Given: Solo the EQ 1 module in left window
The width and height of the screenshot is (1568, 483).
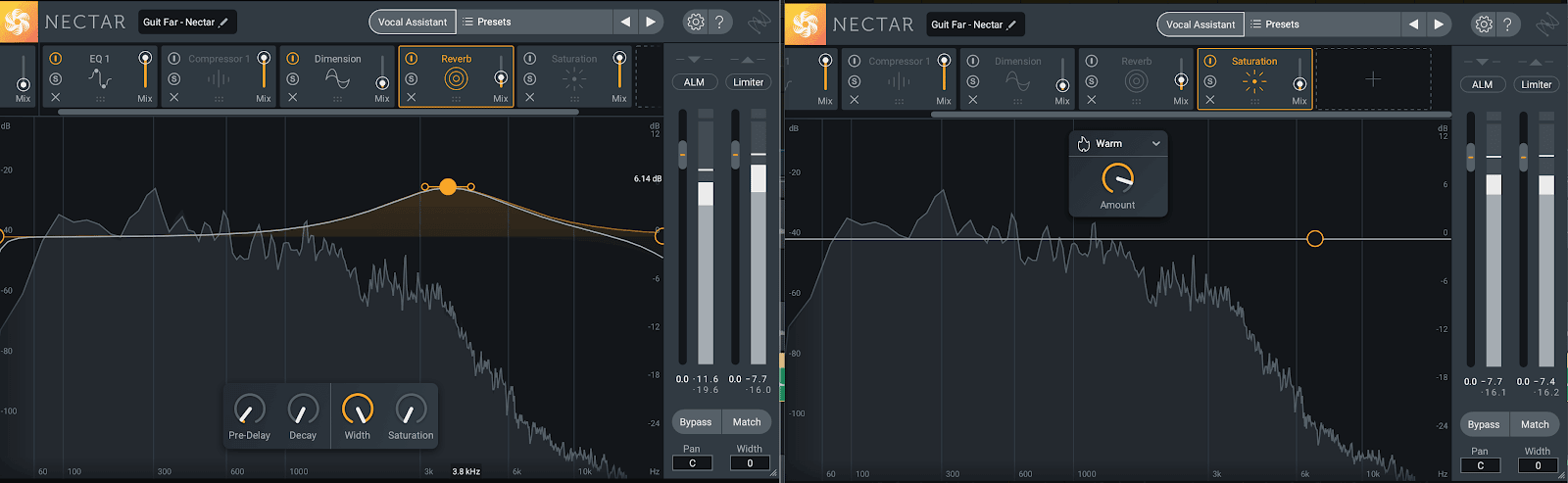Looking at the screenshot, I should pos(56,78).
